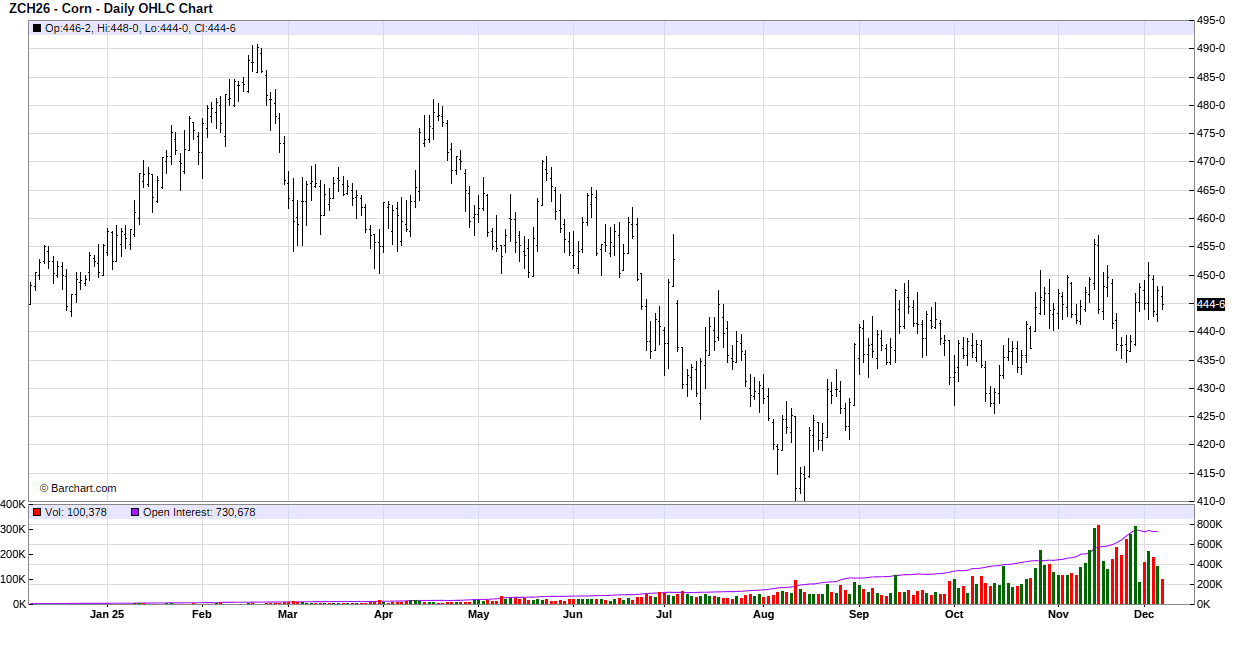
Task: Click the Vol: 100,378 legend label
Action: tap(76, 512)
